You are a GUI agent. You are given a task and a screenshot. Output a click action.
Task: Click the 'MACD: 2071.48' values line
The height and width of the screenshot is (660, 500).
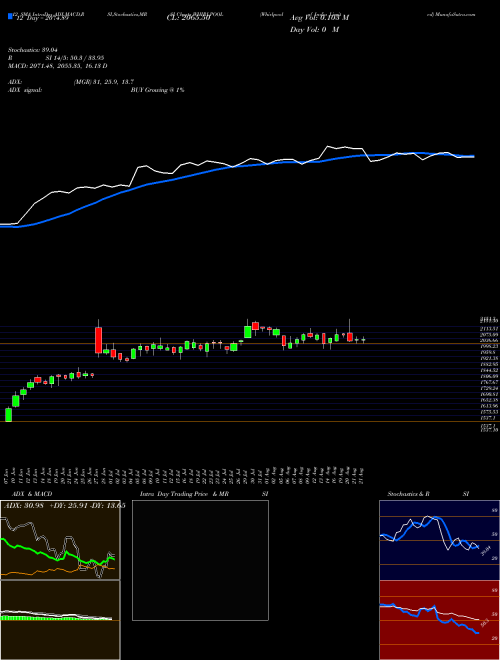[x=58, y=66]
